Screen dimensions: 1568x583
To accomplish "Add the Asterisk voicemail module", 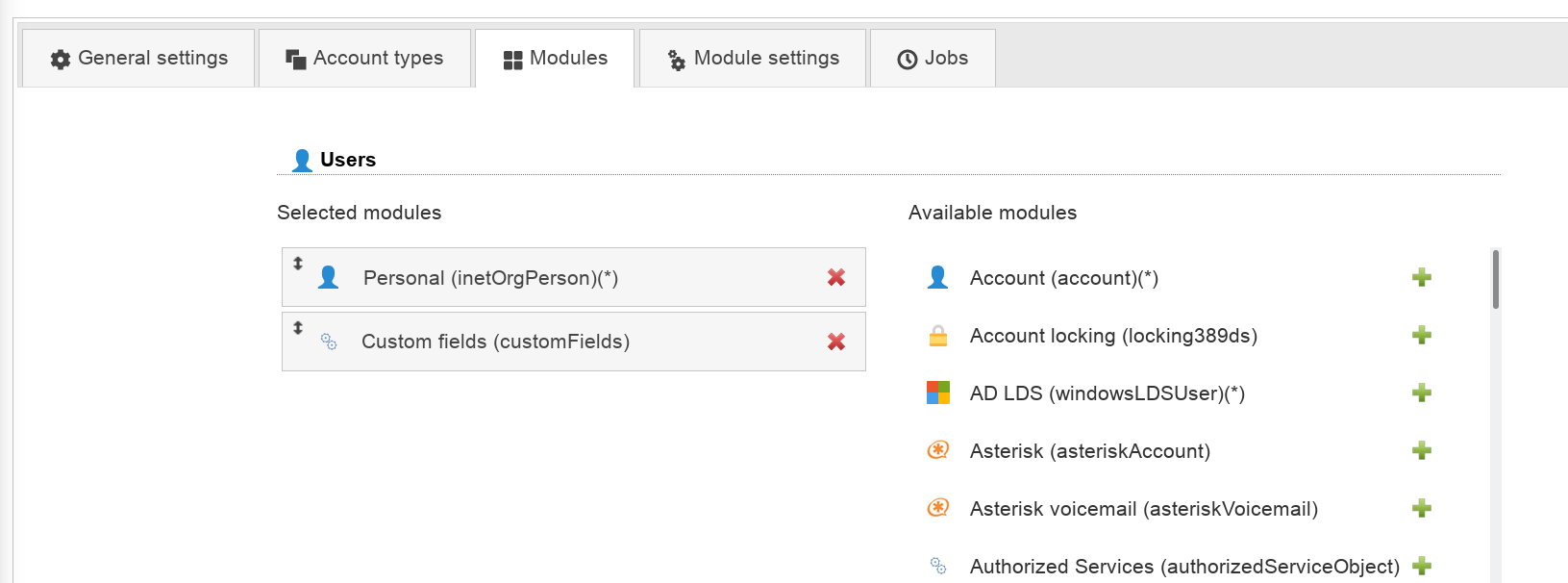I will (1422, 509).
